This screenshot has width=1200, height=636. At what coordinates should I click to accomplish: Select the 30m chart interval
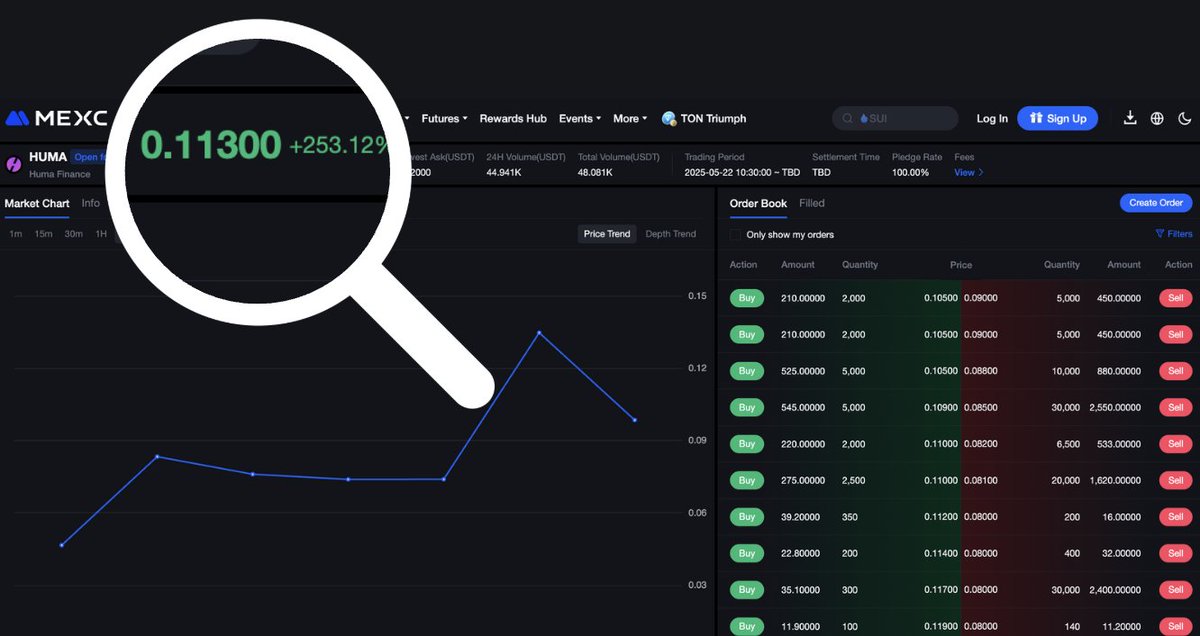tap(73, 234)
